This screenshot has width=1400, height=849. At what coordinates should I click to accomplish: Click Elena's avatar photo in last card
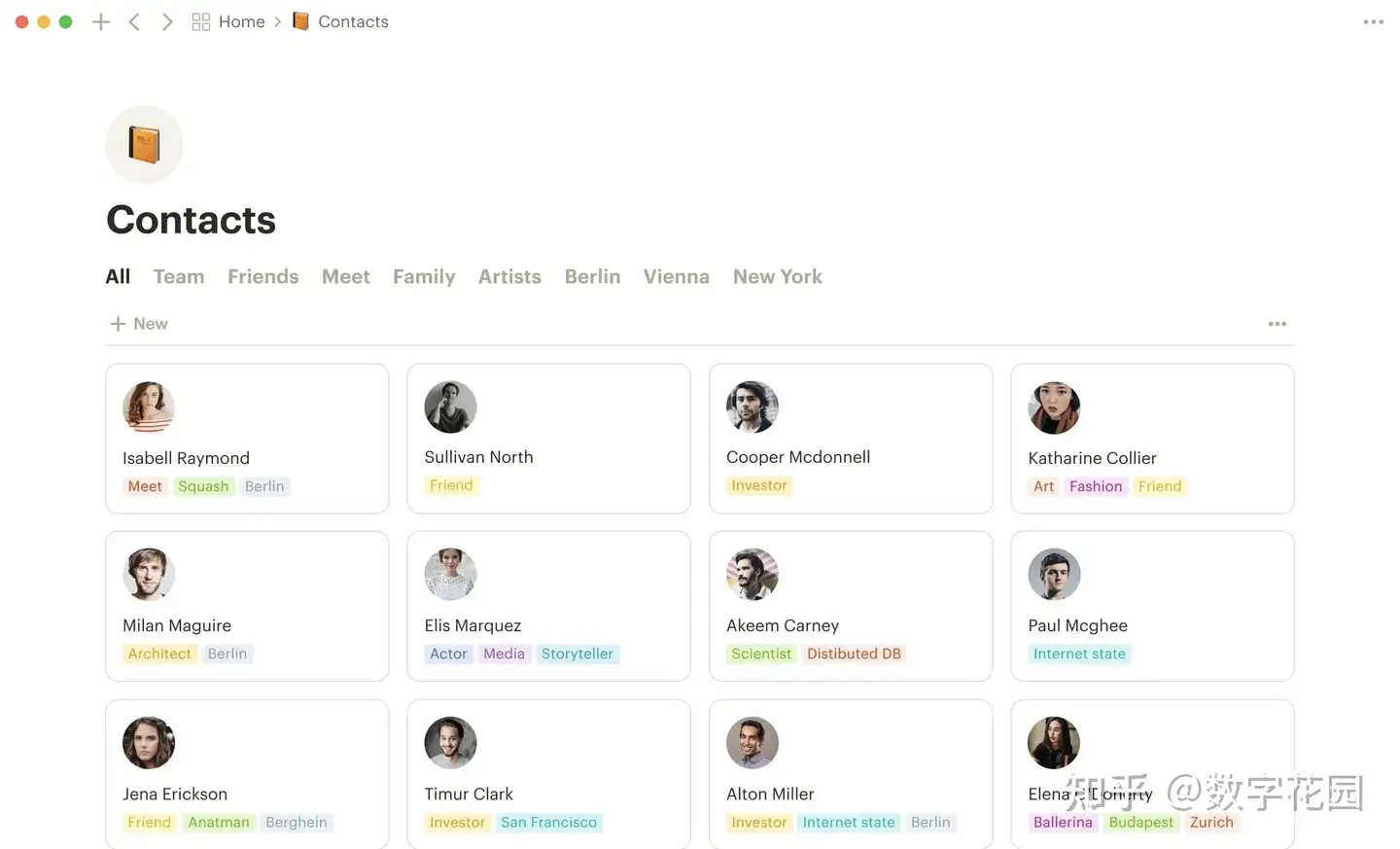1054,743
